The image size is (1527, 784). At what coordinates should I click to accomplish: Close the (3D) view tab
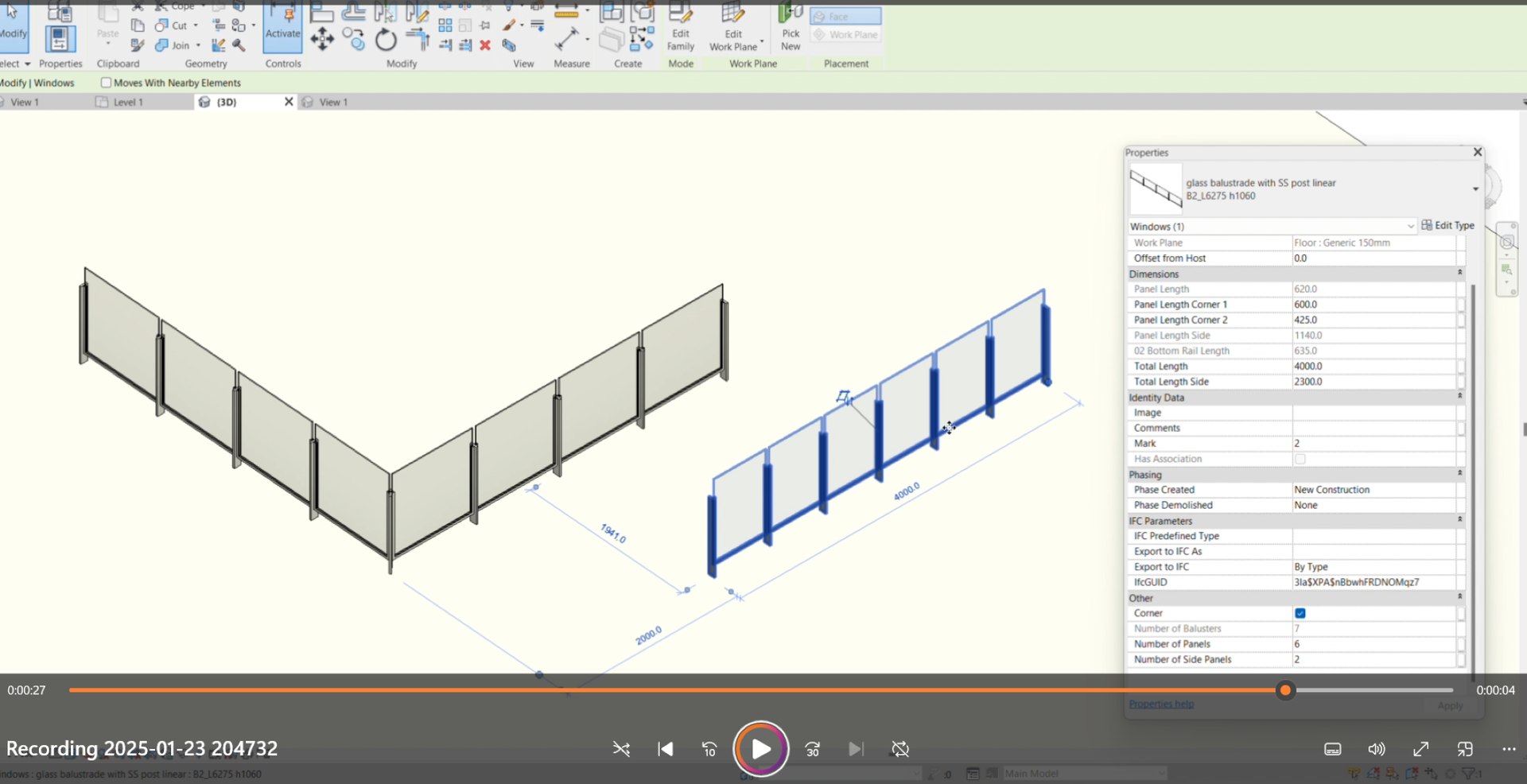tap(289, 102)
